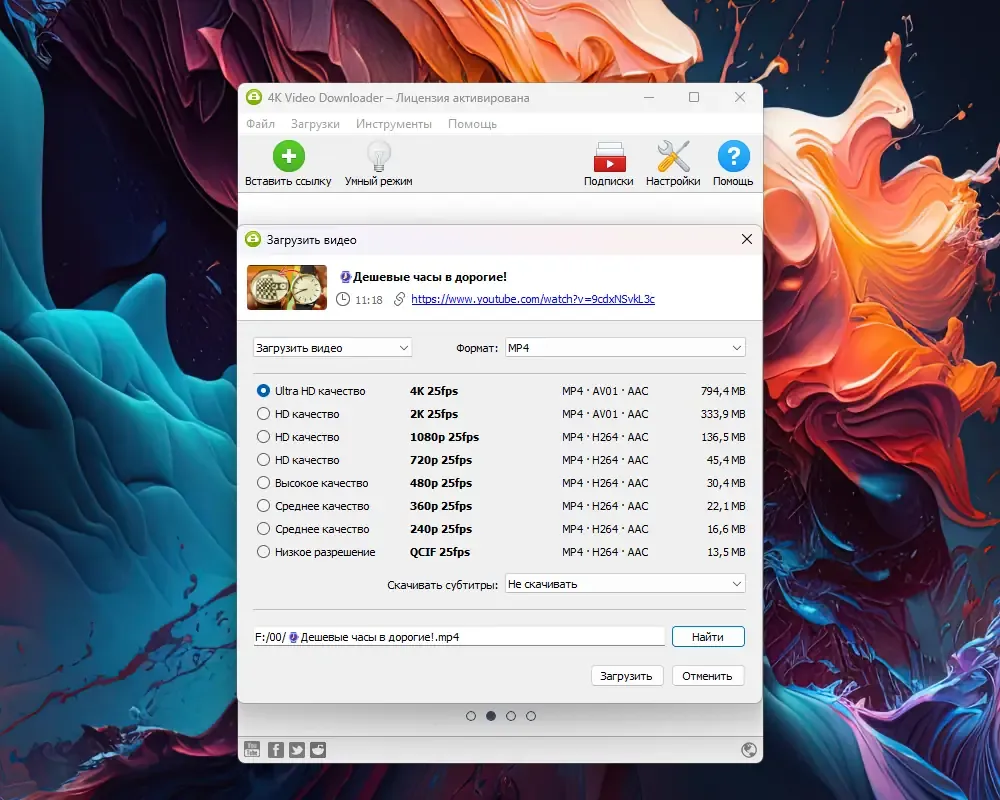Toggle Smart Mode lightbulb icon
Screen dimensions: 1000x800
[378, 156]
